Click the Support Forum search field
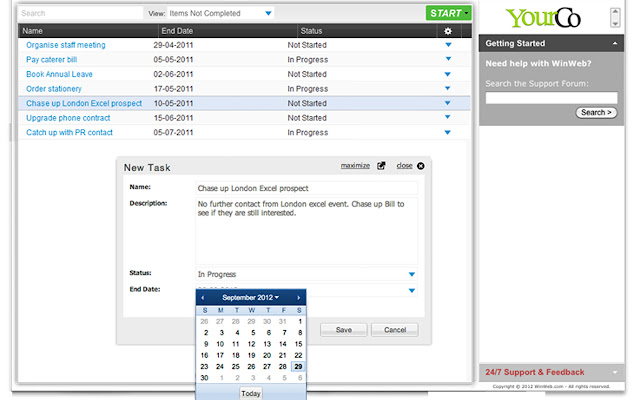Screen dimensions: 640x400 click(551, 98)
